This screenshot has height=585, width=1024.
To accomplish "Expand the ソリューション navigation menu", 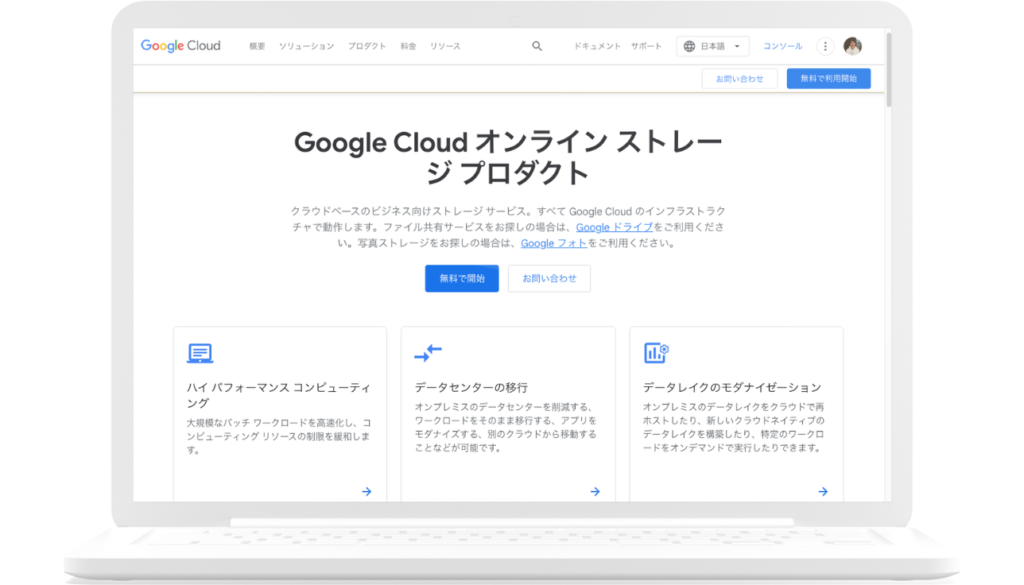I will tap(306, 46).
